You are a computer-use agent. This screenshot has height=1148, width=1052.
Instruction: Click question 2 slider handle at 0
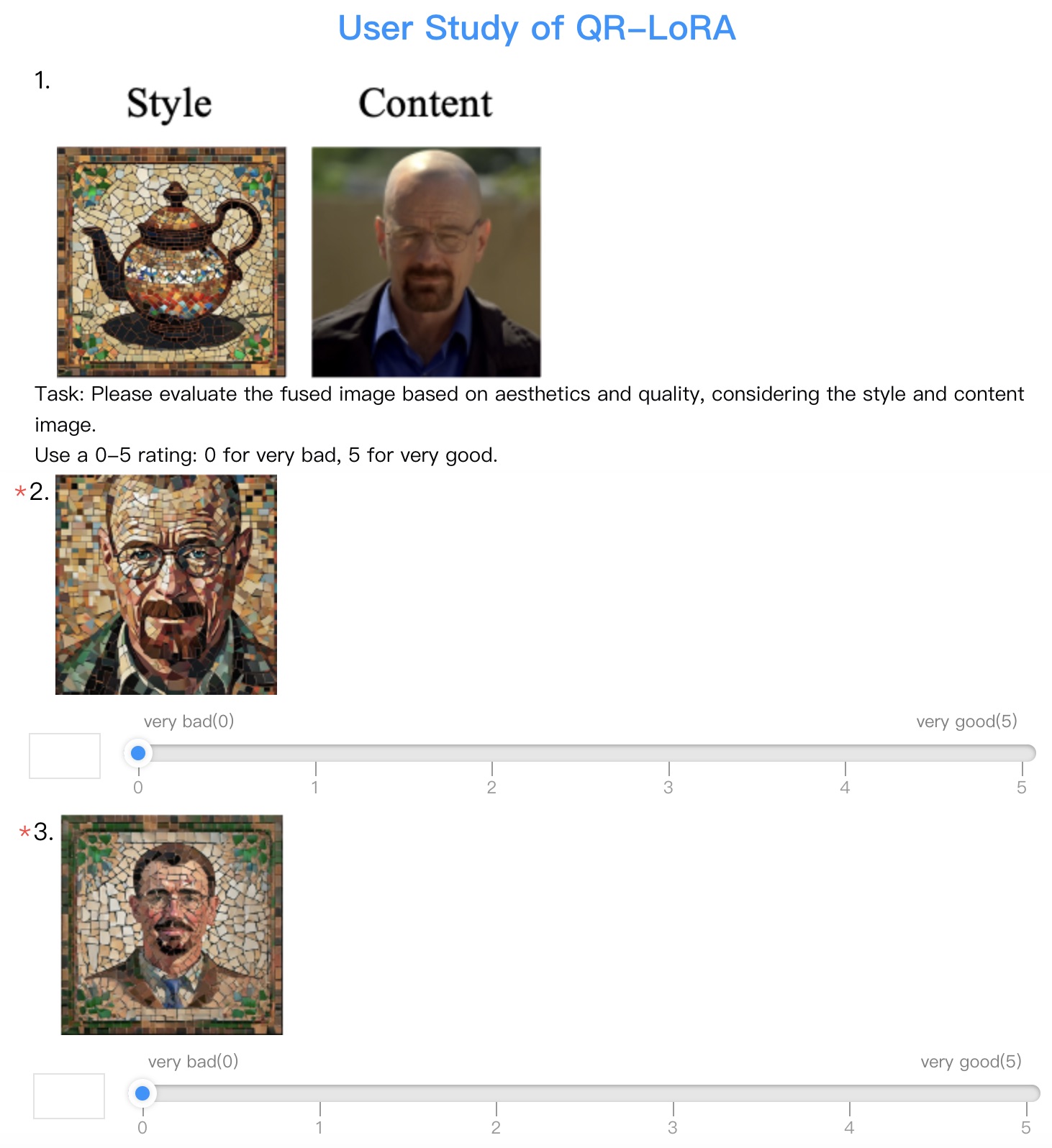138,753
